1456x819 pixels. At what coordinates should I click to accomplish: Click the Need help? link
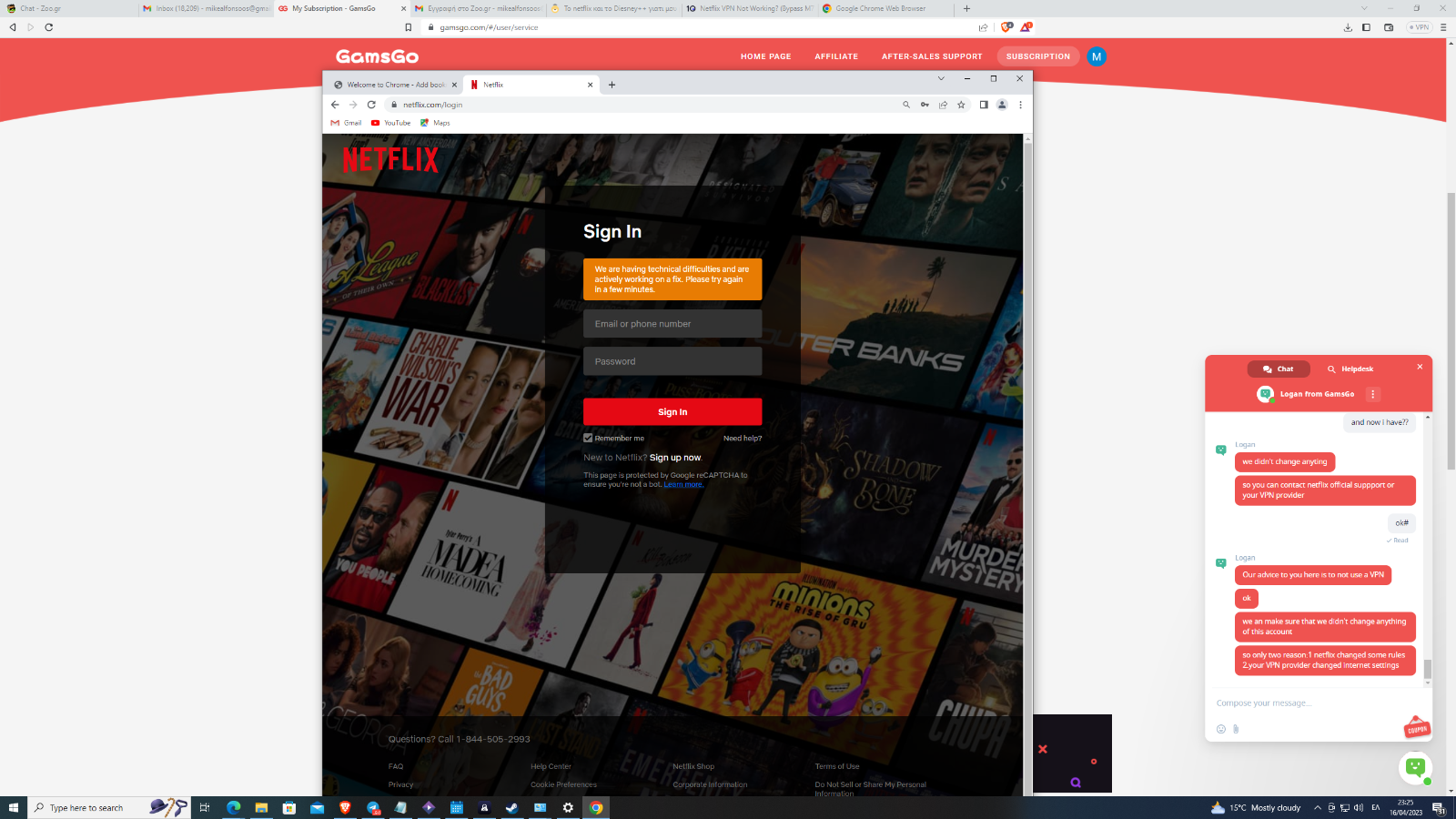[743, 439]
